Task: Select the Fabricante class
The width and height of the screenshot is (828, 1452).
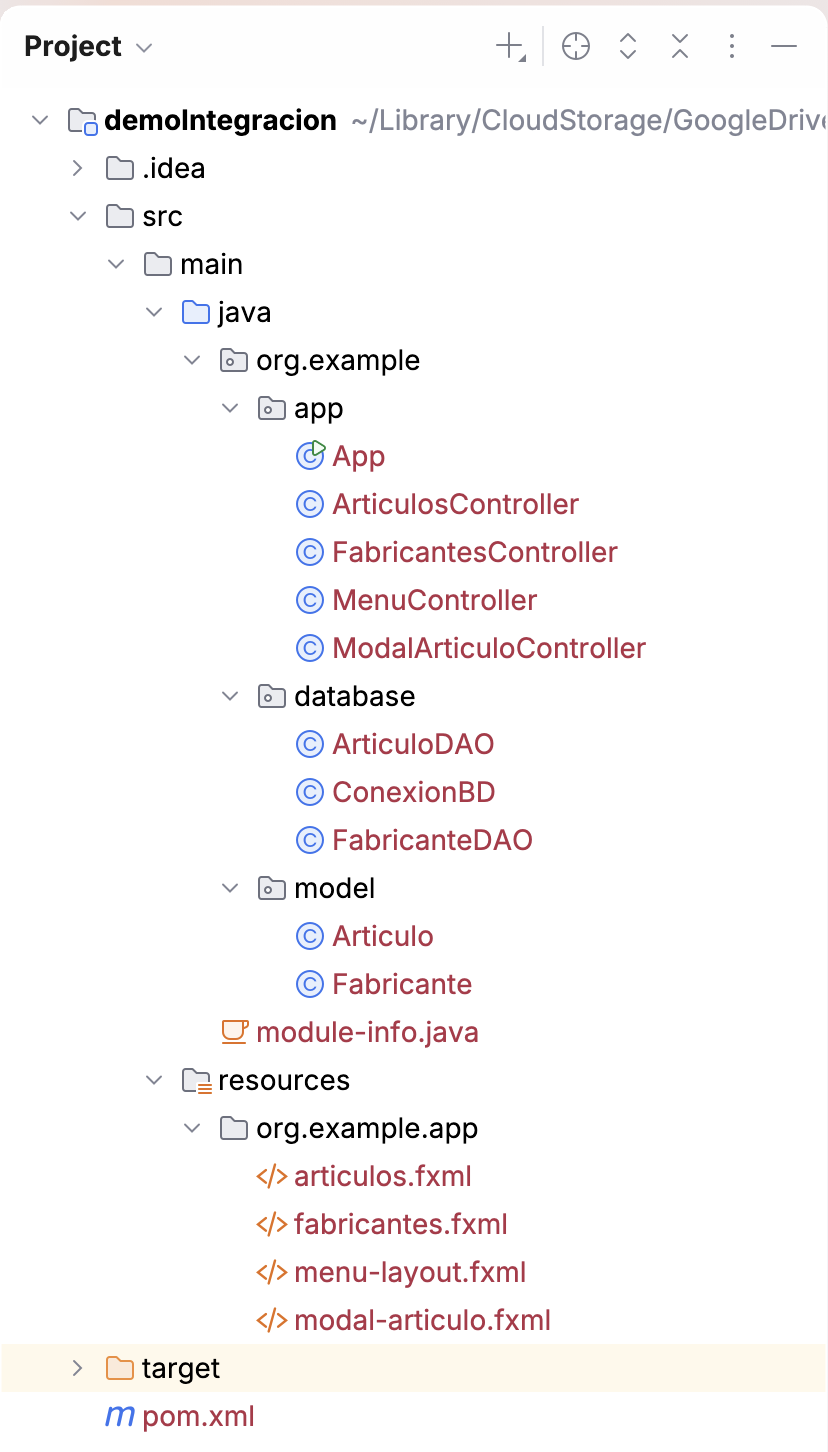Action: coord(402,984)
